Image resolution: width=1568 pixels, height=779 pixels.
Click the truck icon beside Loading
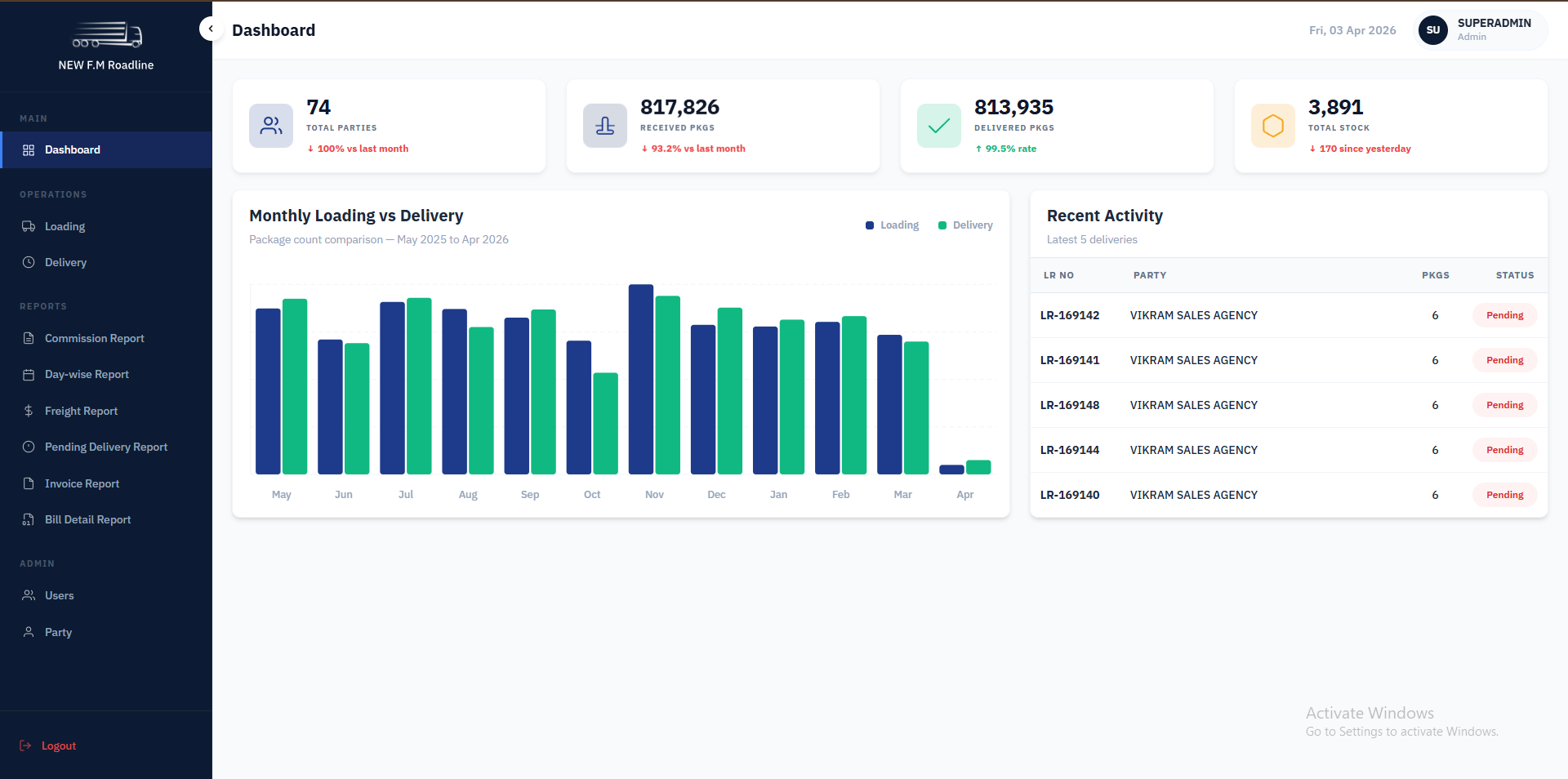click(29, 226)
